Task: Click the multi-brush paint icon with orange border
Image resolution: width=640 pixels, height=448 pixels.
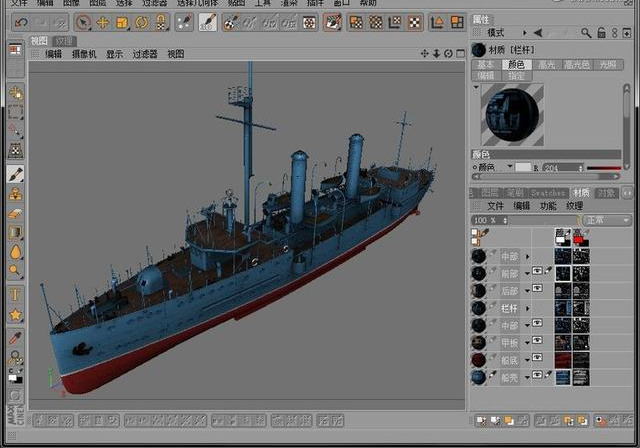Action: (x=333, y=22)
